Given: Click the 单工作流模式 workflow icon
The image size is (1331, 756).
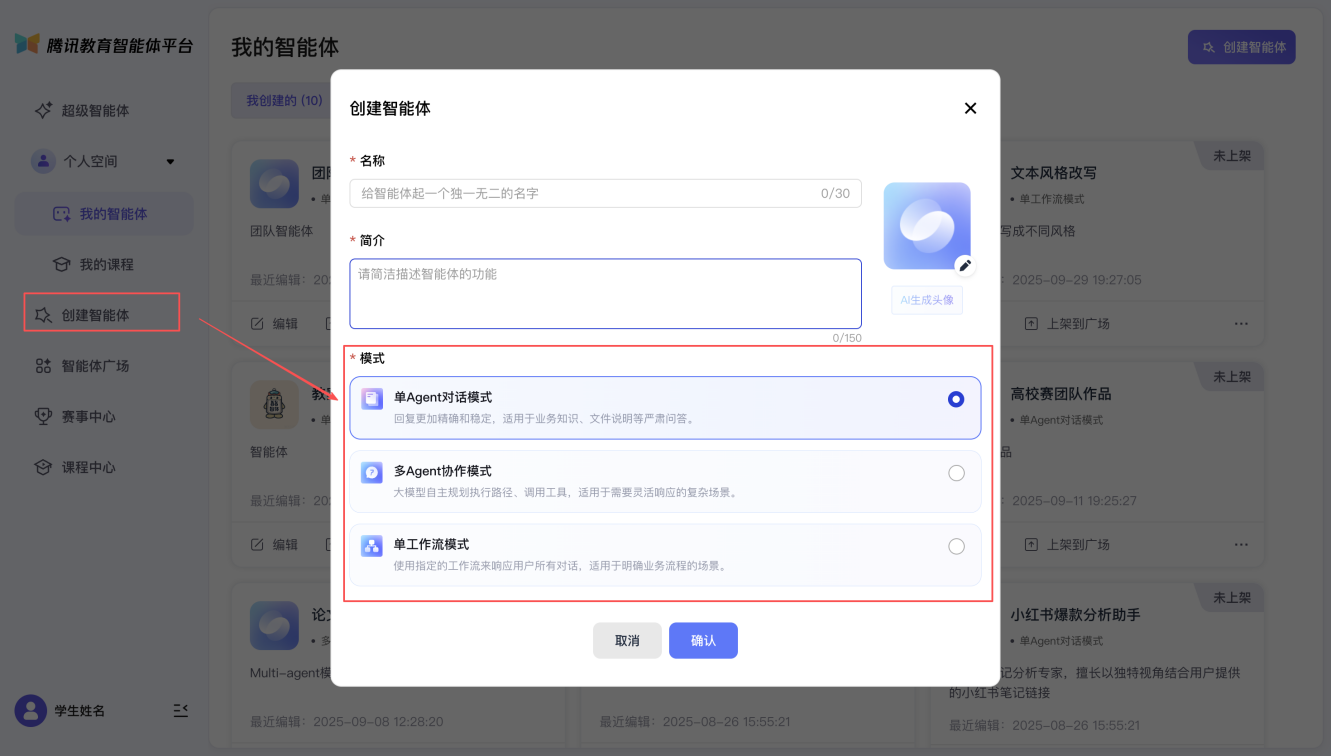Looking at the screenshot, I should click(x=372, y=546).
